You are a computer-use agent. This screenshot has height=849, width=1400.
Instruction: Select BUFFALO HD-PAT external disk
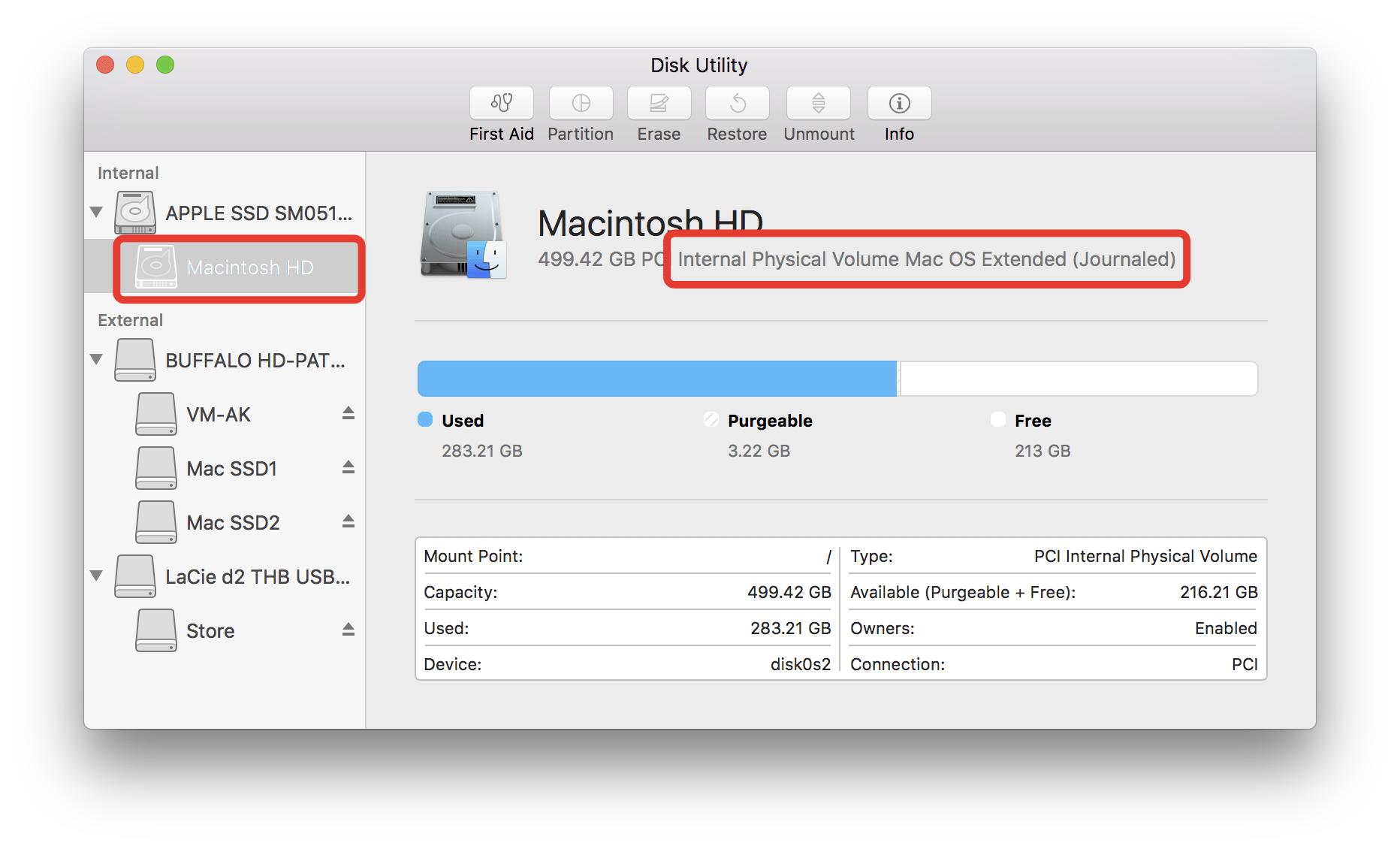(225, 361)
